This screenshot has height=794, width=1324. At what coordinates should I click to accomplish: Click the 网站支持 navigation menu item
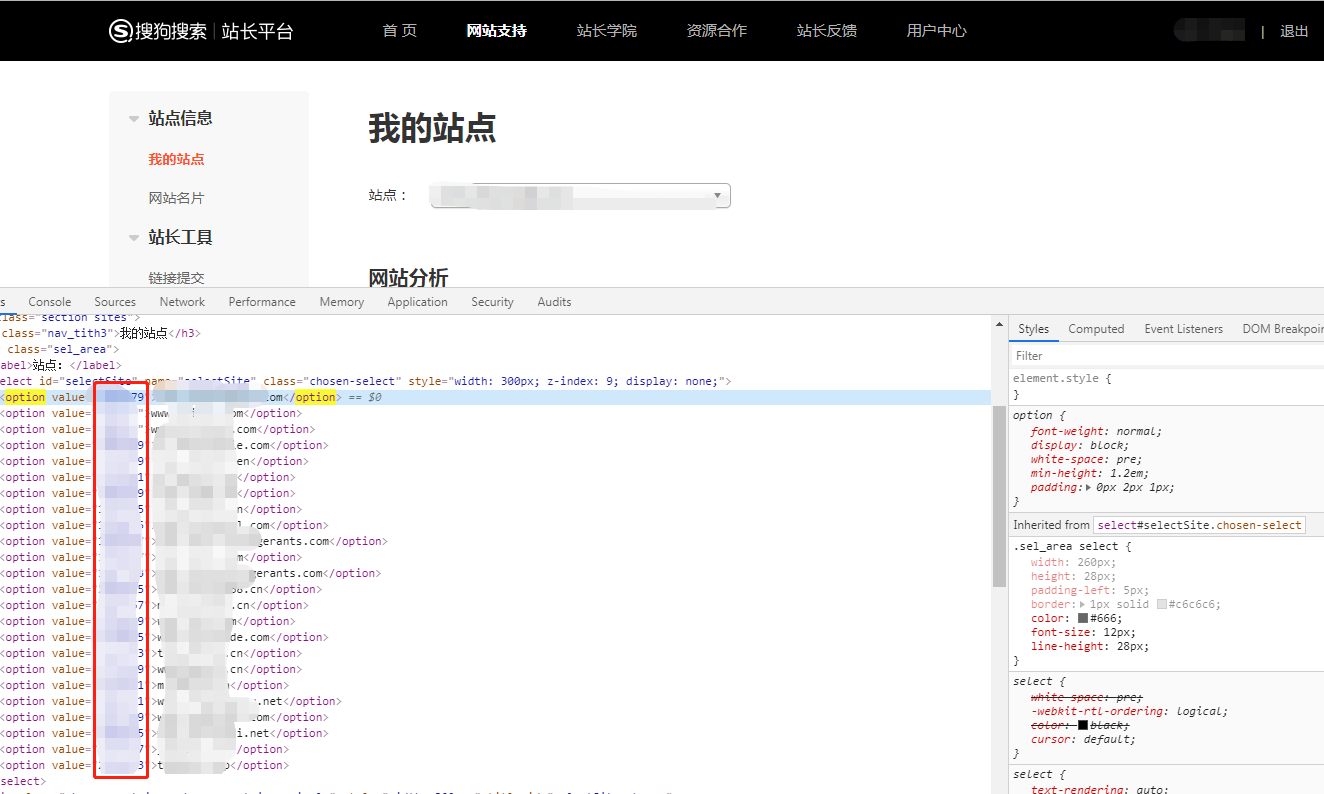coord(496,31)
